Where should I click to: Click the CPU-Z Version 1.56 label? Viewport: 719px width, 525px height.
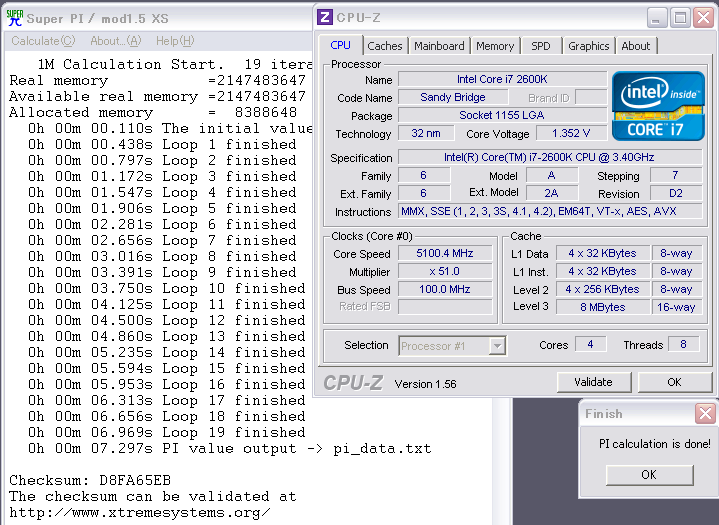pyautogui.click(x=426, y=384)
